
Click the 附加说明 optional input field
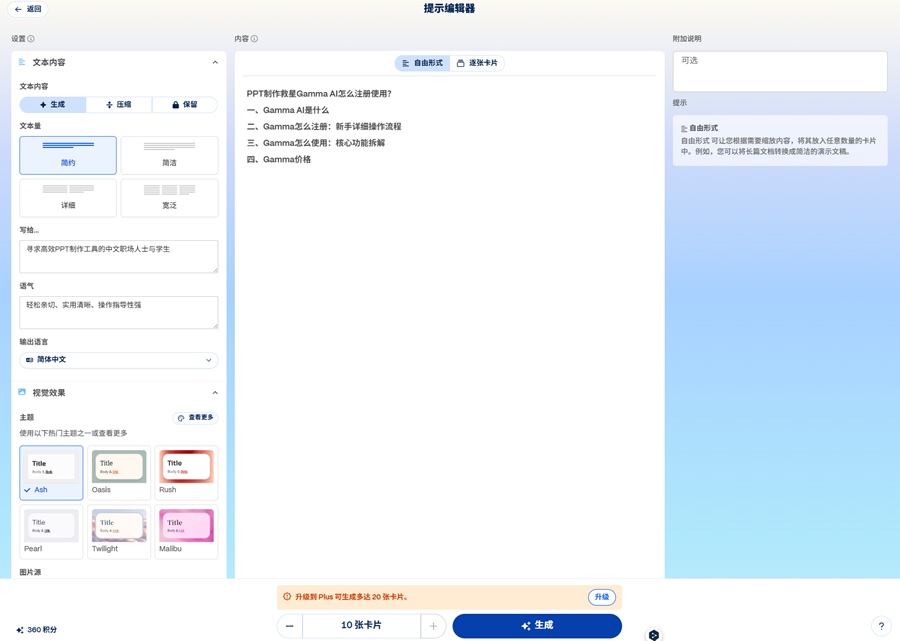pyautogui.click(x=779, y=70)
